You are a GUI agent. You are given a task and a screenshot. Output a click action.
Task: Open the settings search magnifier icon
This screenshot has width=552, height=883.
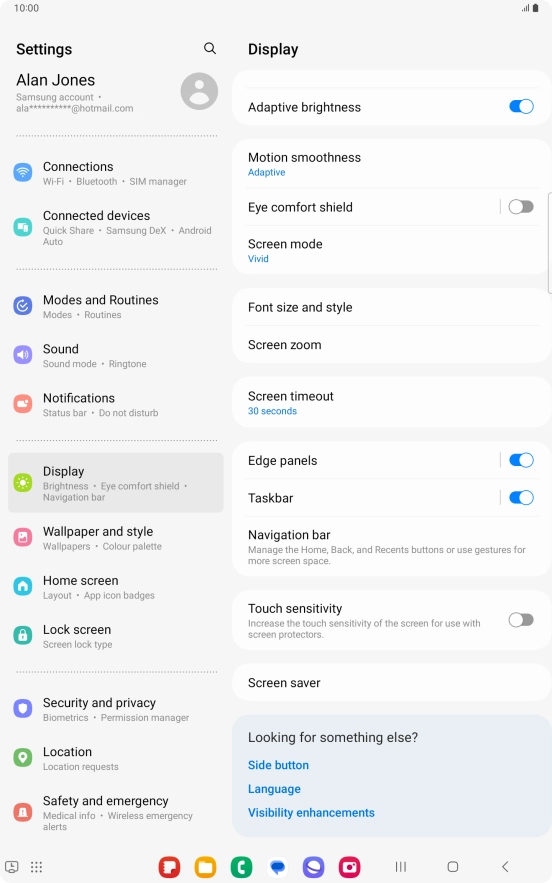210,48
